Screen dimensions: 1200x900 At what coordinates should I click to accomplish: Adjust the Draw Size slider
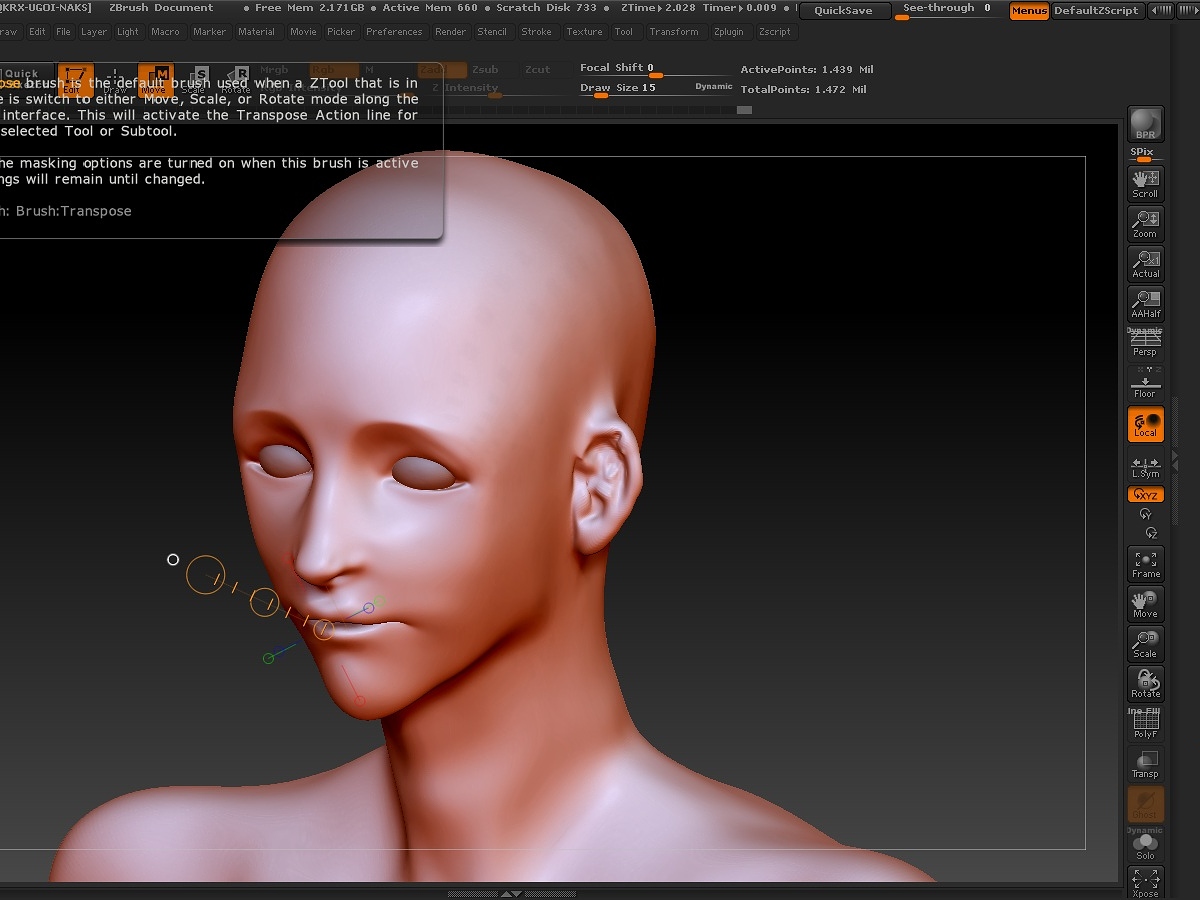[655, 89]
